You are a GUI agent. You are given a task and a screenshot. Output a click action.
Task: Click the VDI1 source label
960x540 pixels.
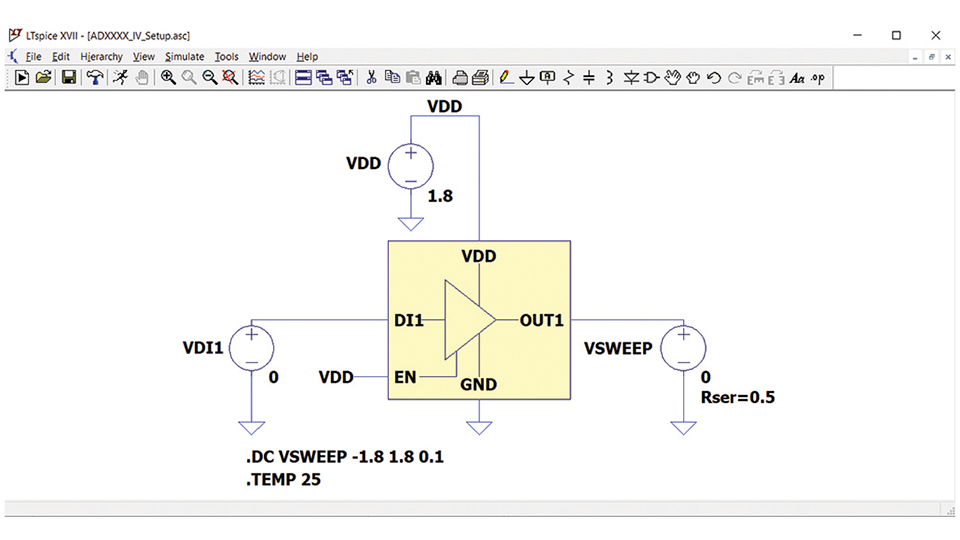coord(203,348)
